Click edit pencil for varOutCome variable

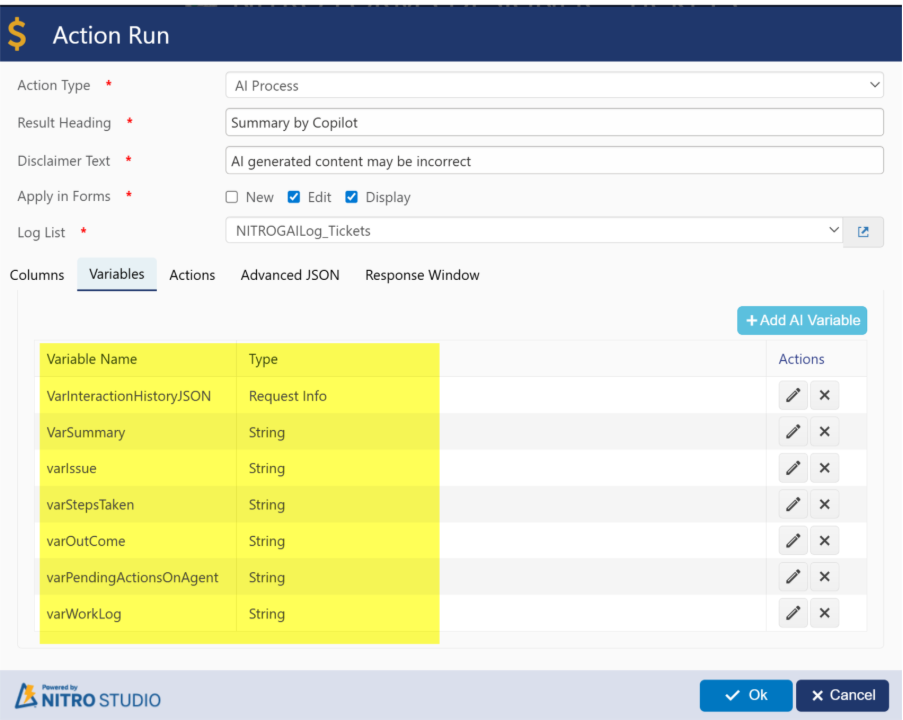[x=793, y=541]
